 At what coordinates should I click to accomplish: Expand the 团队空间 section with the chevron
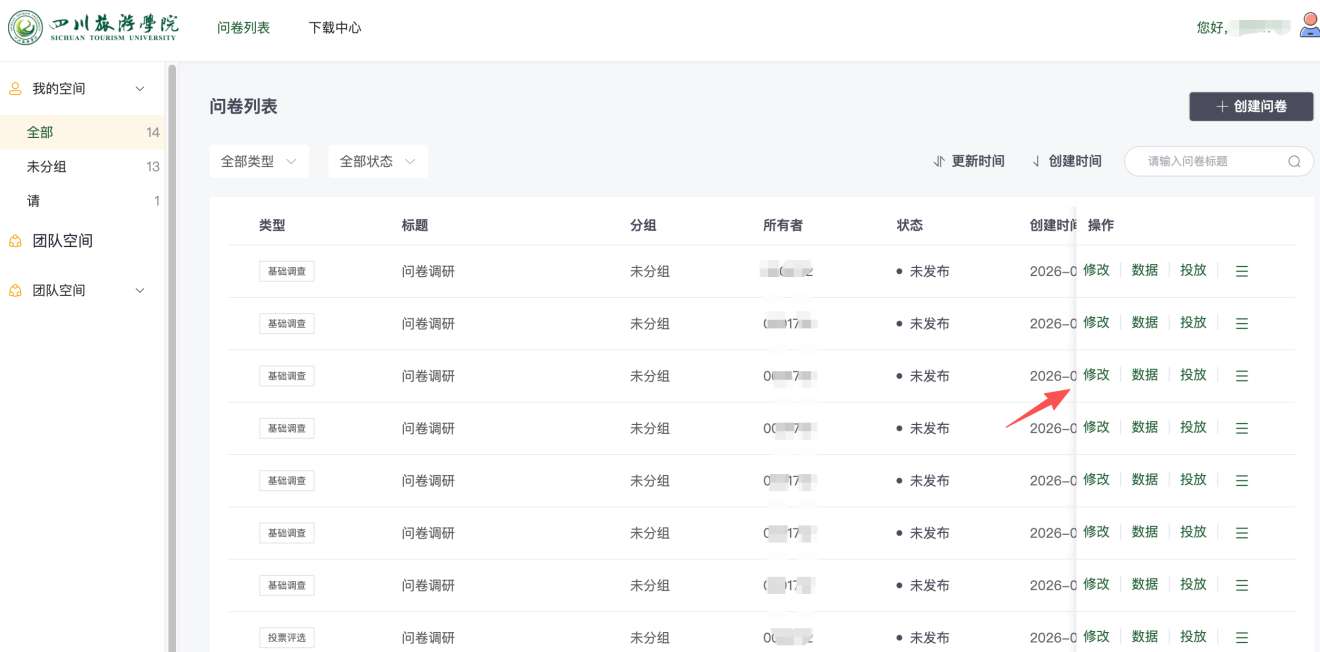140,291
